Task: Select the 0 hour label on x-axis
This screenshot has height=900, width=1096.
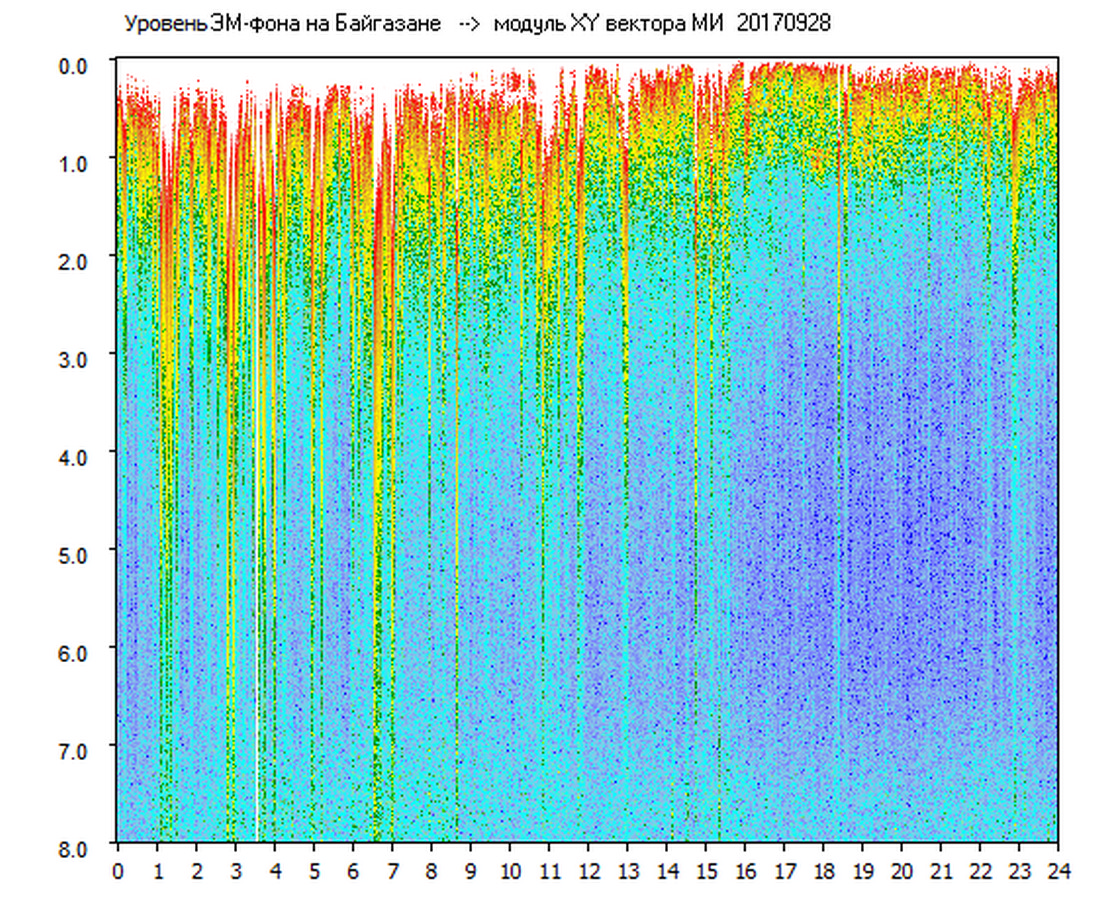Action: pos(118,870)
